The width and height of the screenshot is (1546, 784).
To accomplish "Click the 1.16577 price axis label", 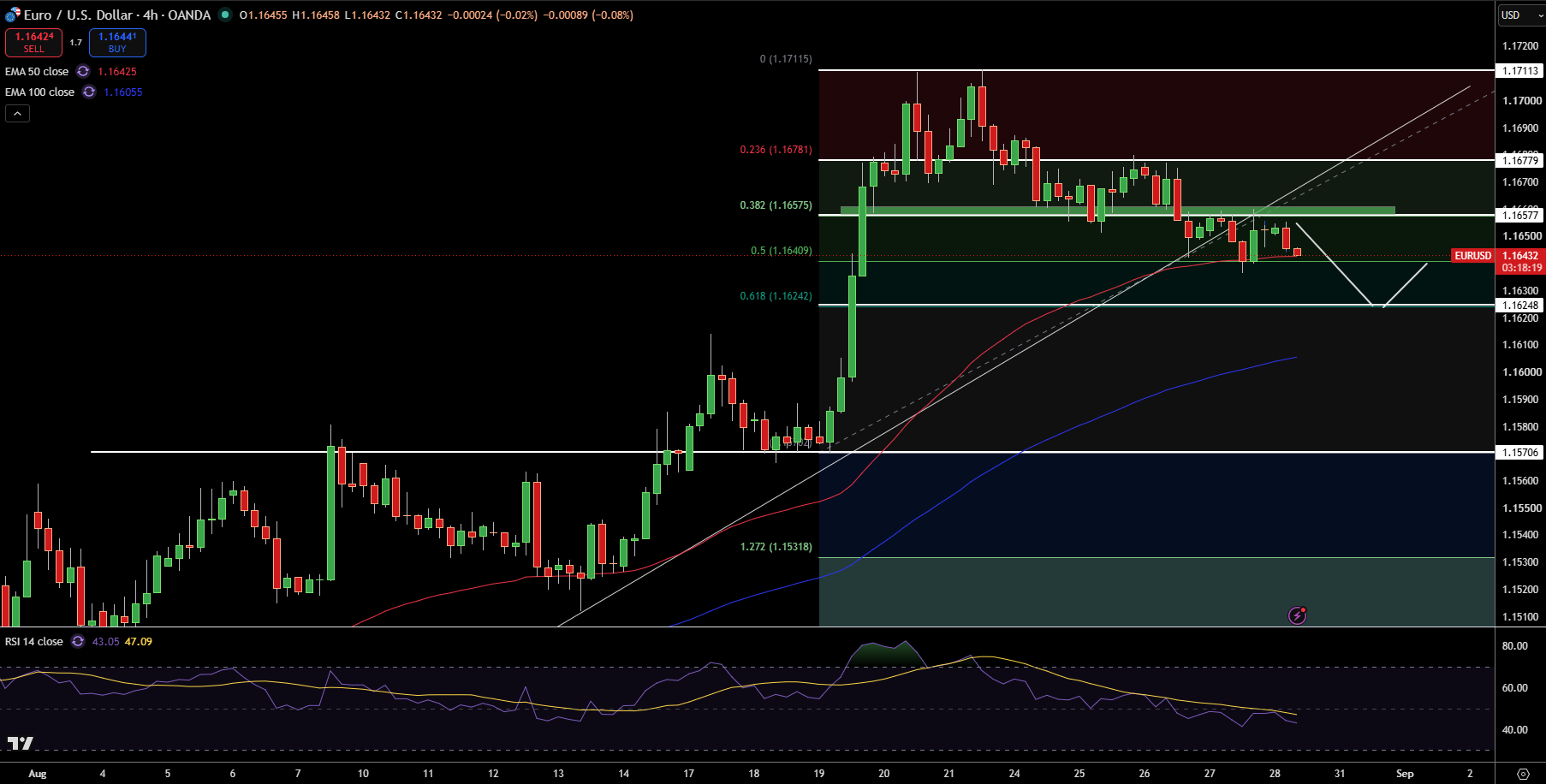I will 1519,215.
